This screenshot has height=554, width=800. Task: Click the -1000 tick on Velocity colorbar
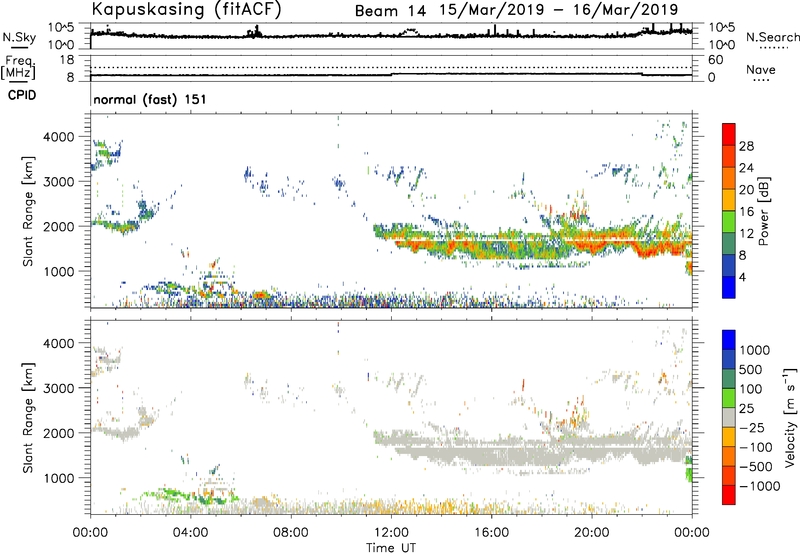point(759,486)
